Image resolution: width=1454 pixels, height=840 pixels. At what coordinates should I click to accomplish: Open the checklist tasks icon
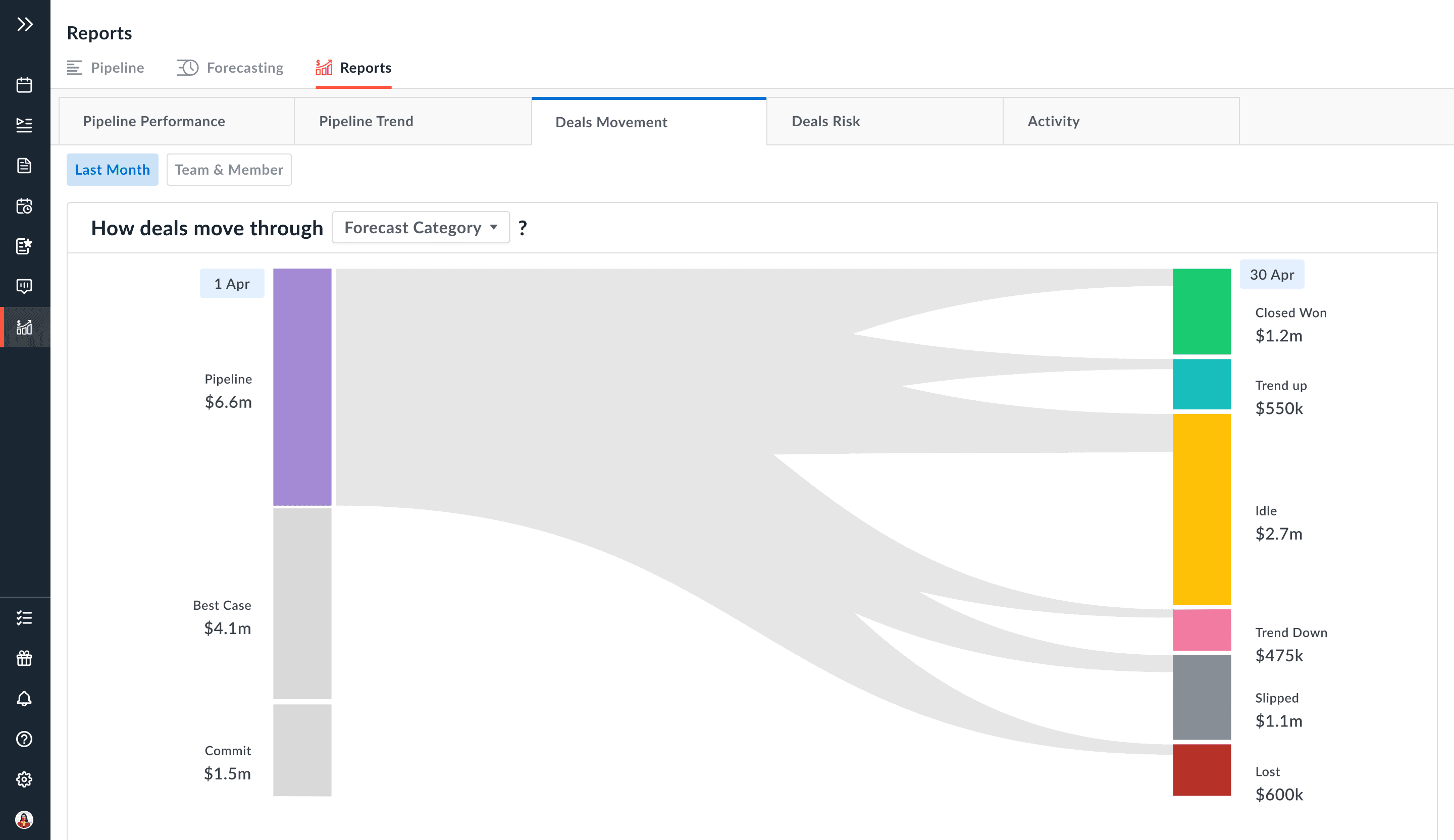click(24, 618)
